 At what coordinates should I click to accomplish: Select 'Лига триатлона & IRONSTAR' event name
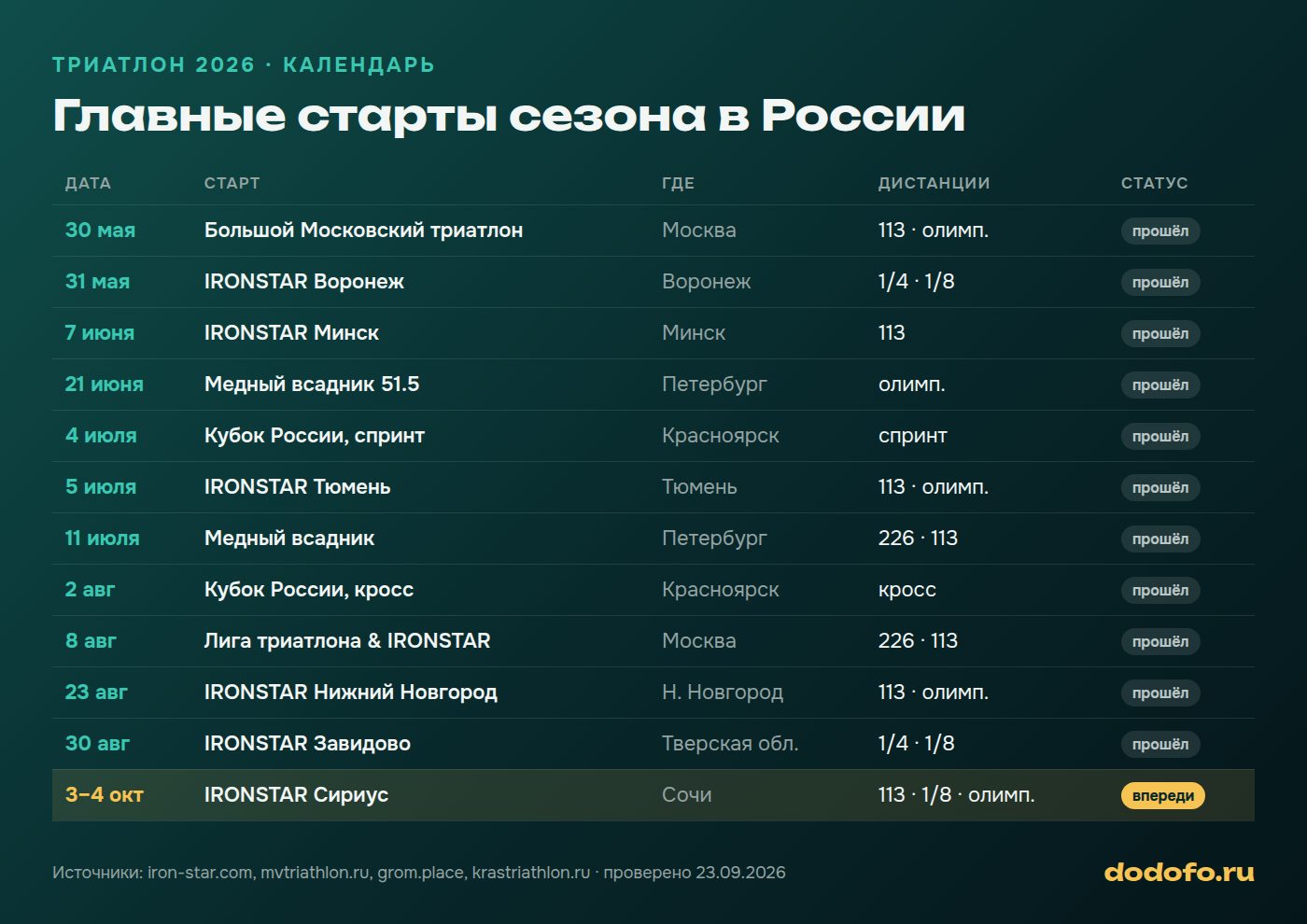pos(347,641)
